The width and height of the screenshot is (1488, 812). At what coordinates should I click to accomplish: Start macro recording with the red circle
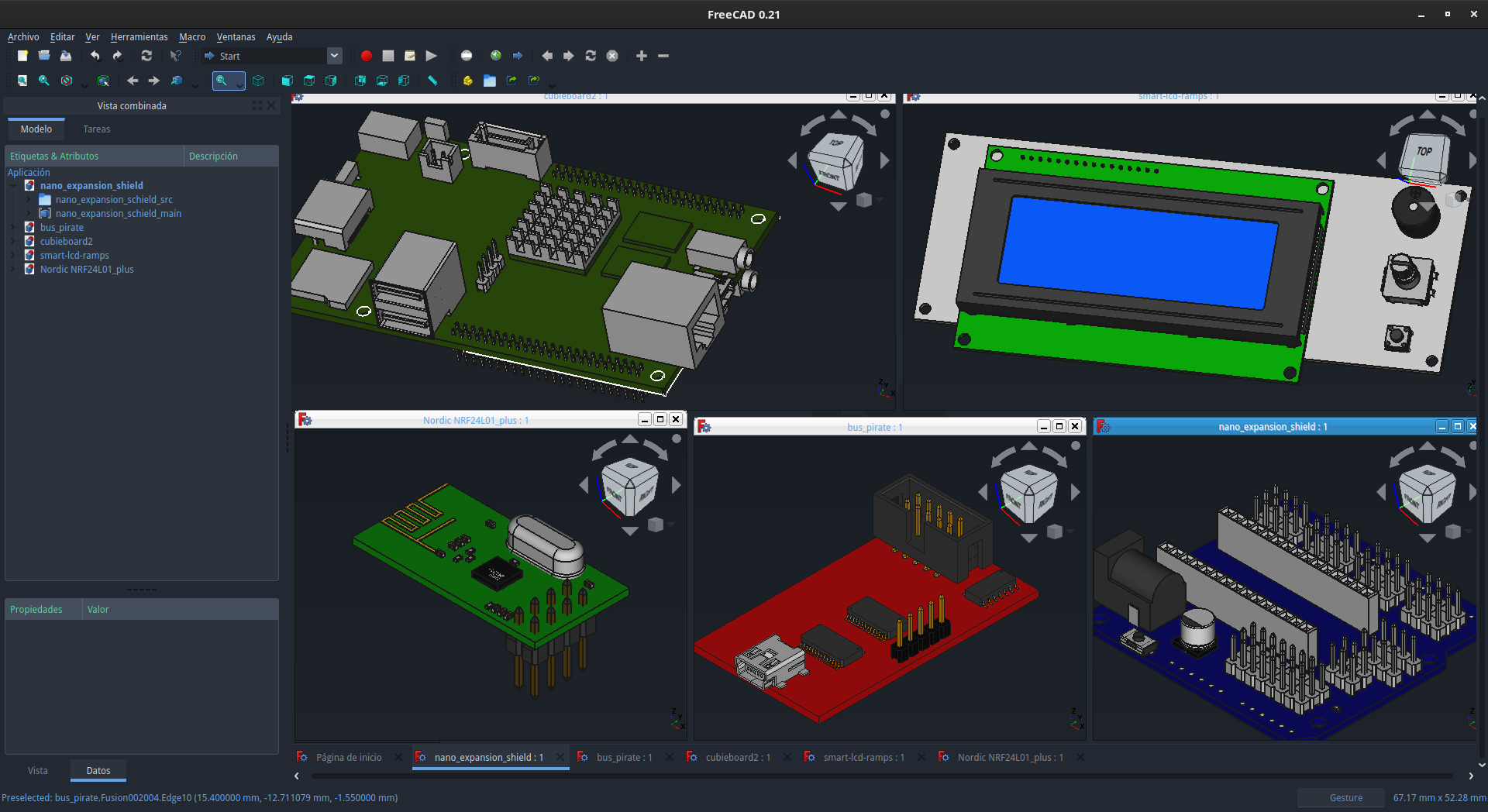[367, 56]
